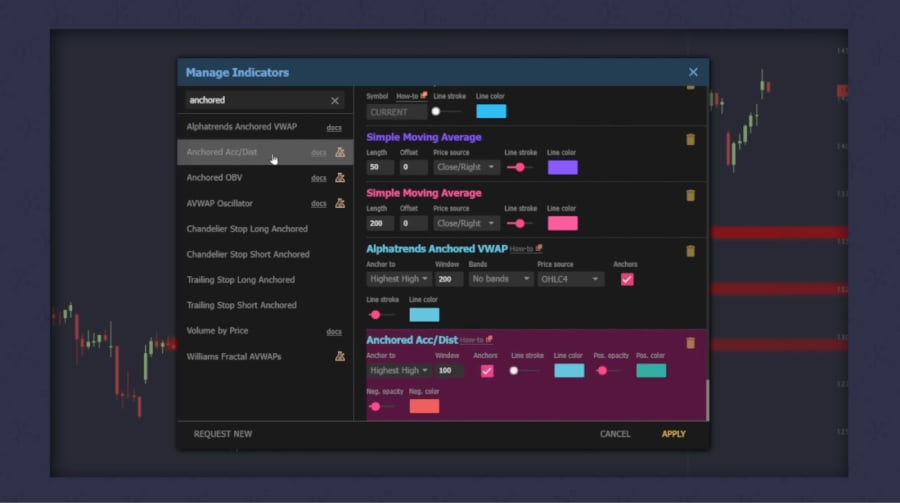Click the Request New button
Viewport: 900px width, 503px height.
pyautogui.click(x=223, y=434)
